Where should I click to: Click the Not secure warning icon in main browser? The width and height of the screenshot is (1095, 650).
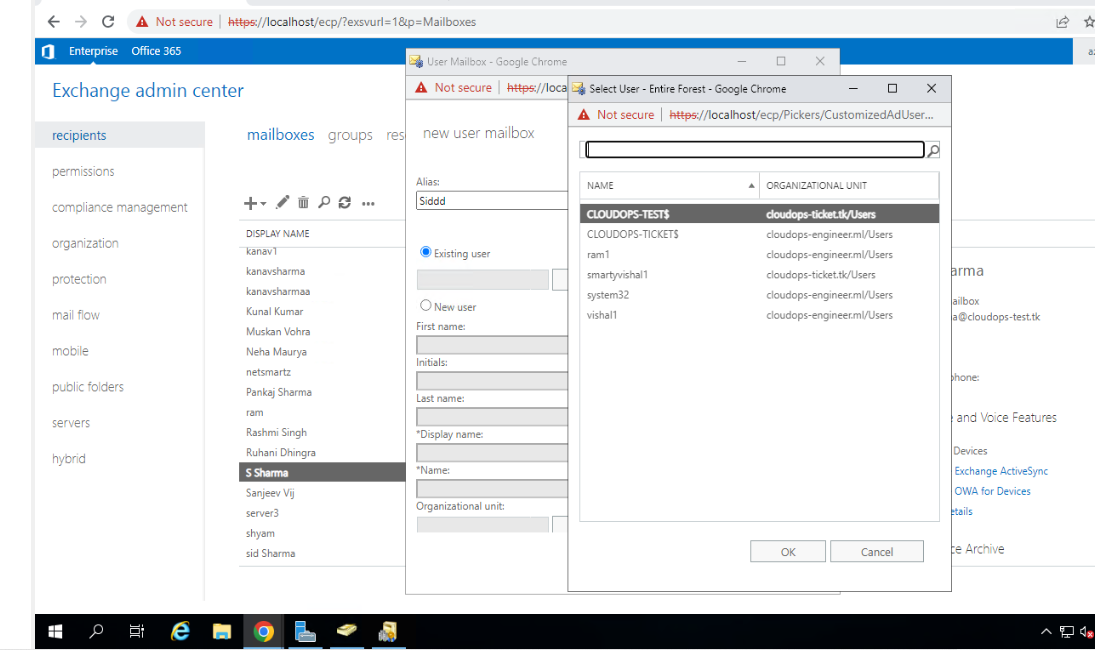[x=142, y=22]
